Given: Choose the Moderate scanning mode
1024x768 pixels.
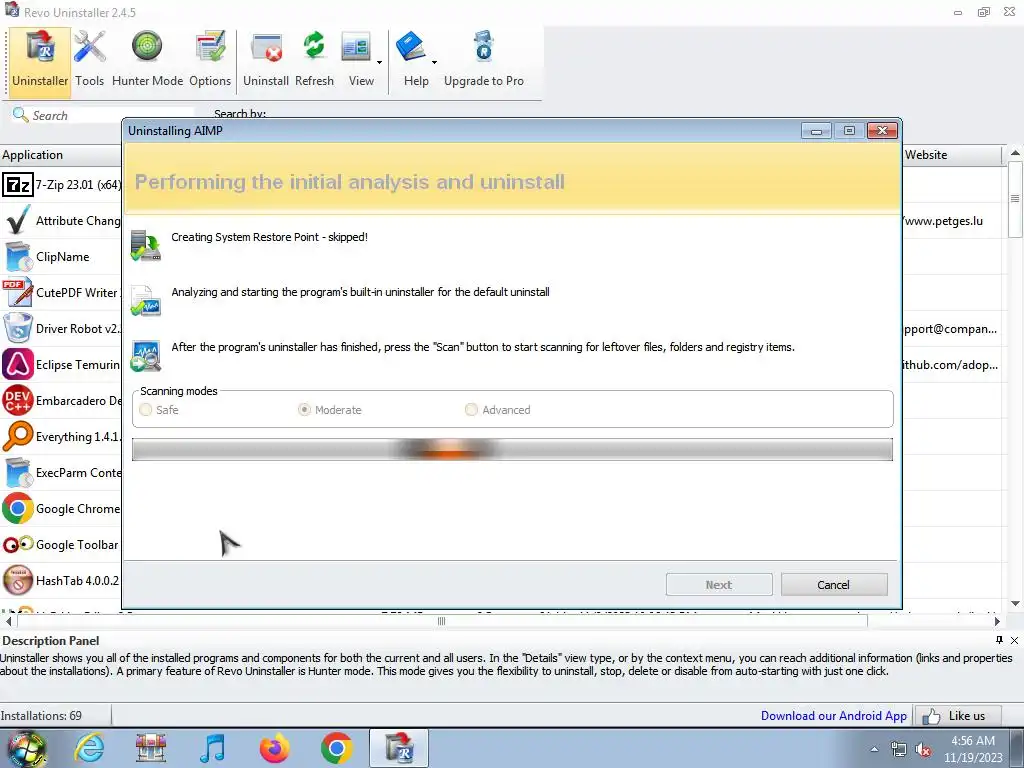Looking at the screenshot, I should [x=304, y=410].
